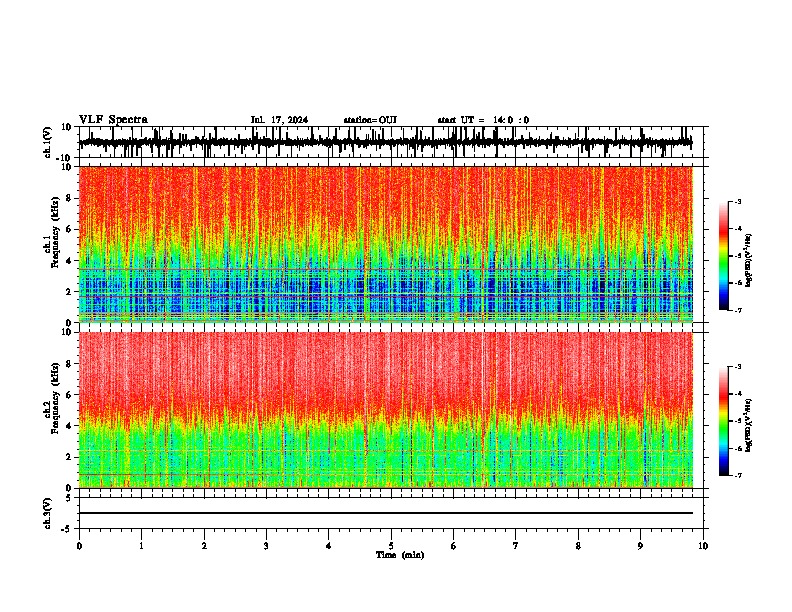
Task: Click time axis tick label "1"
Action: point(141,546)
